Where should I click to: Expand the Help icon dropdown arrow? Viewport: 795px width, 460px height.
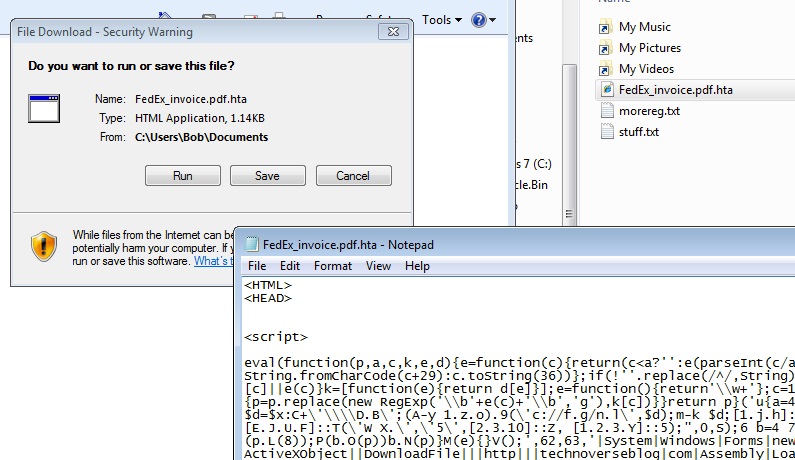[492, 20]
